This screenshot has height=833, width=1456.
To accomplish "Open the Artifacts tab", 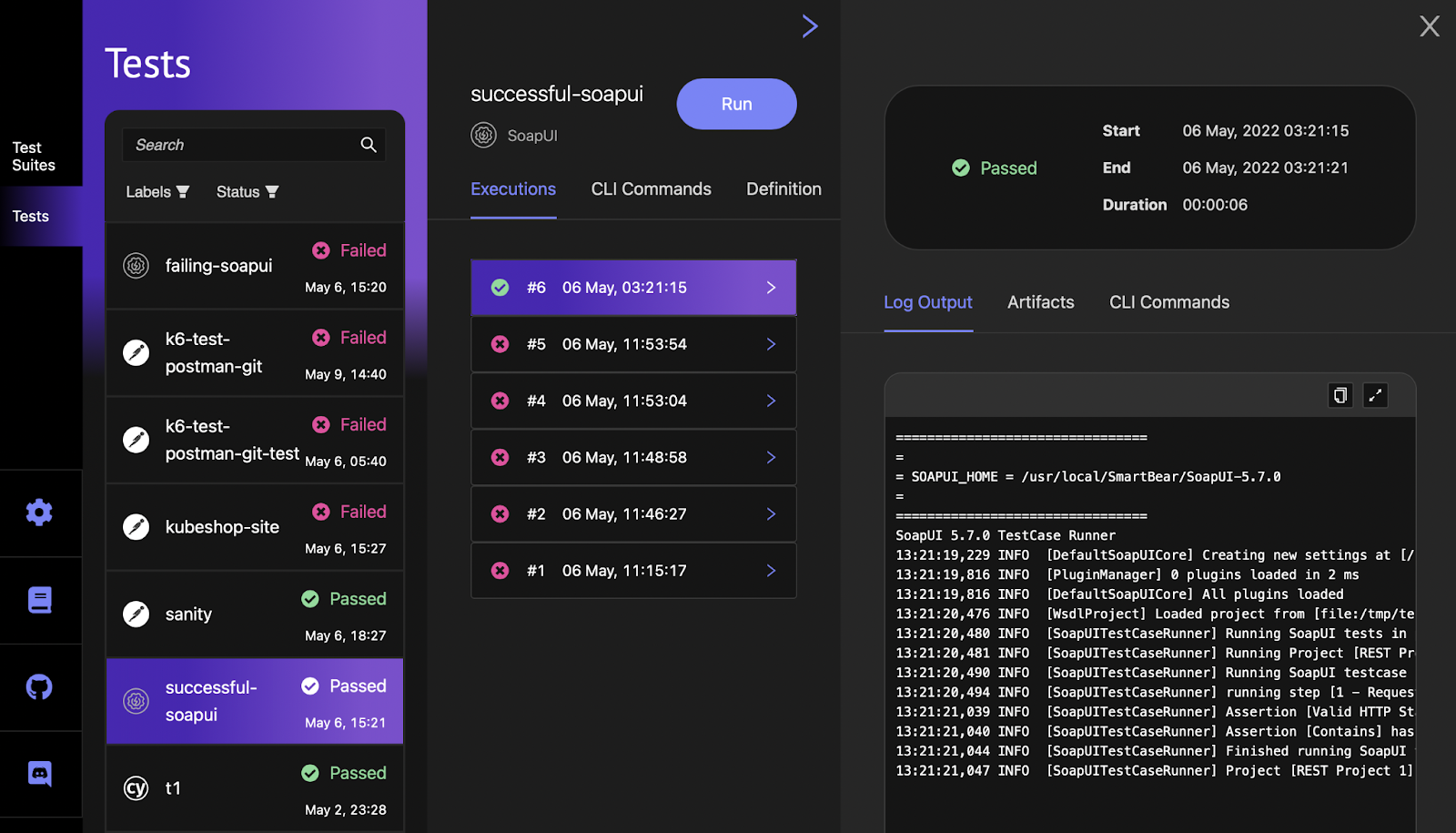I will point(1041,302).
